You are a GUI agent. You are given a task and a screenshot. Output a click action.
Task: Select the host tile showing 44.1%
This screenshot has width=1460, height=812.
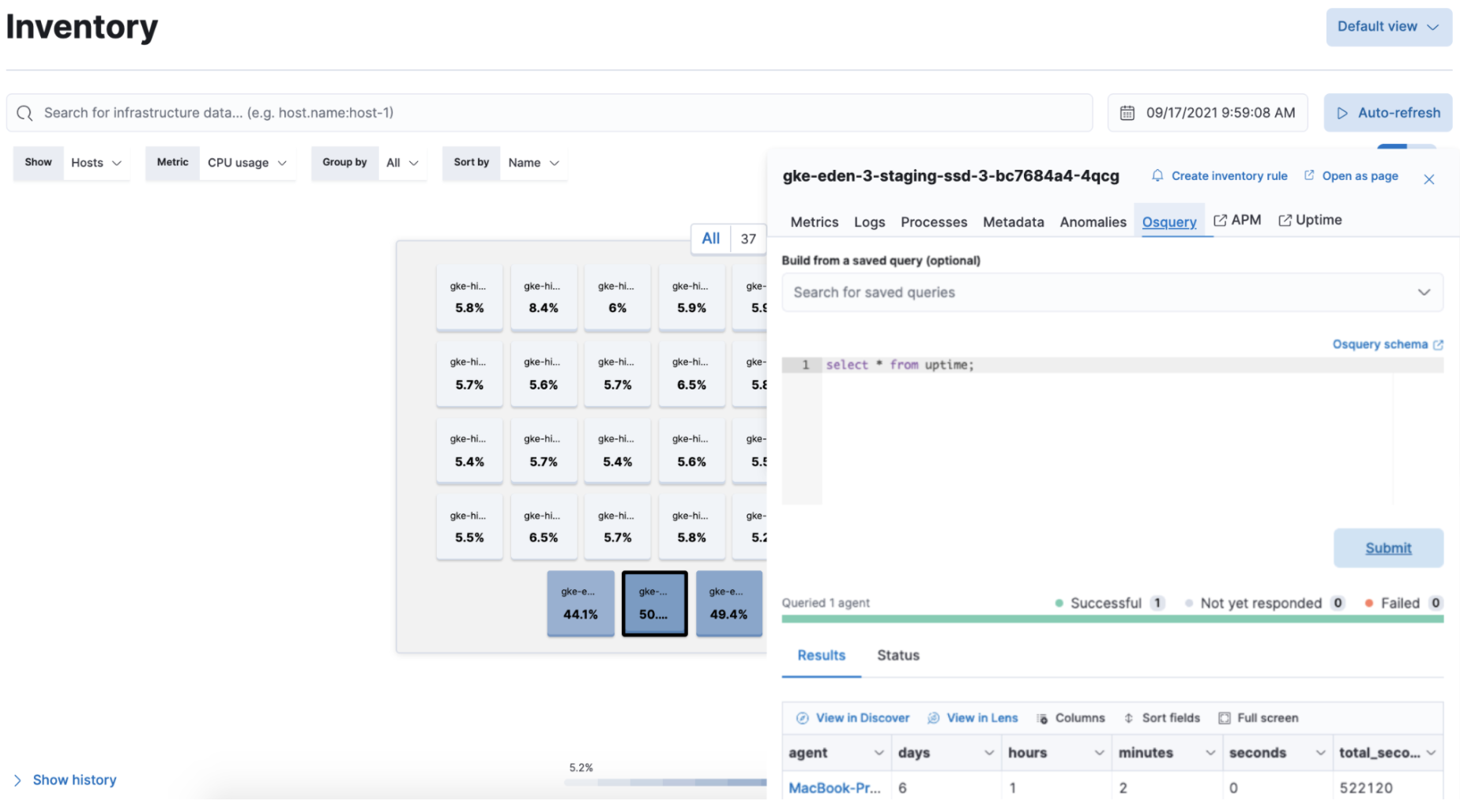(580, 604)
